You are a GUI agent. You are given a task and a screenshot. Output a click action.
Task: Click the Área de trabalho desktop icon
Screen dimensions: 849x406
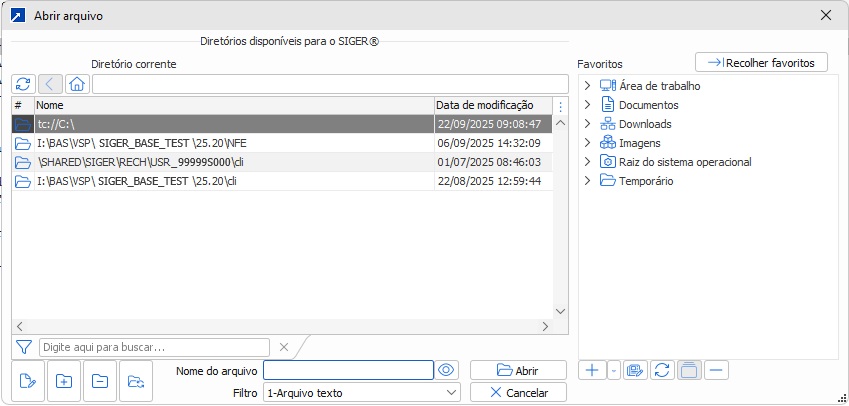click(608, 86)
